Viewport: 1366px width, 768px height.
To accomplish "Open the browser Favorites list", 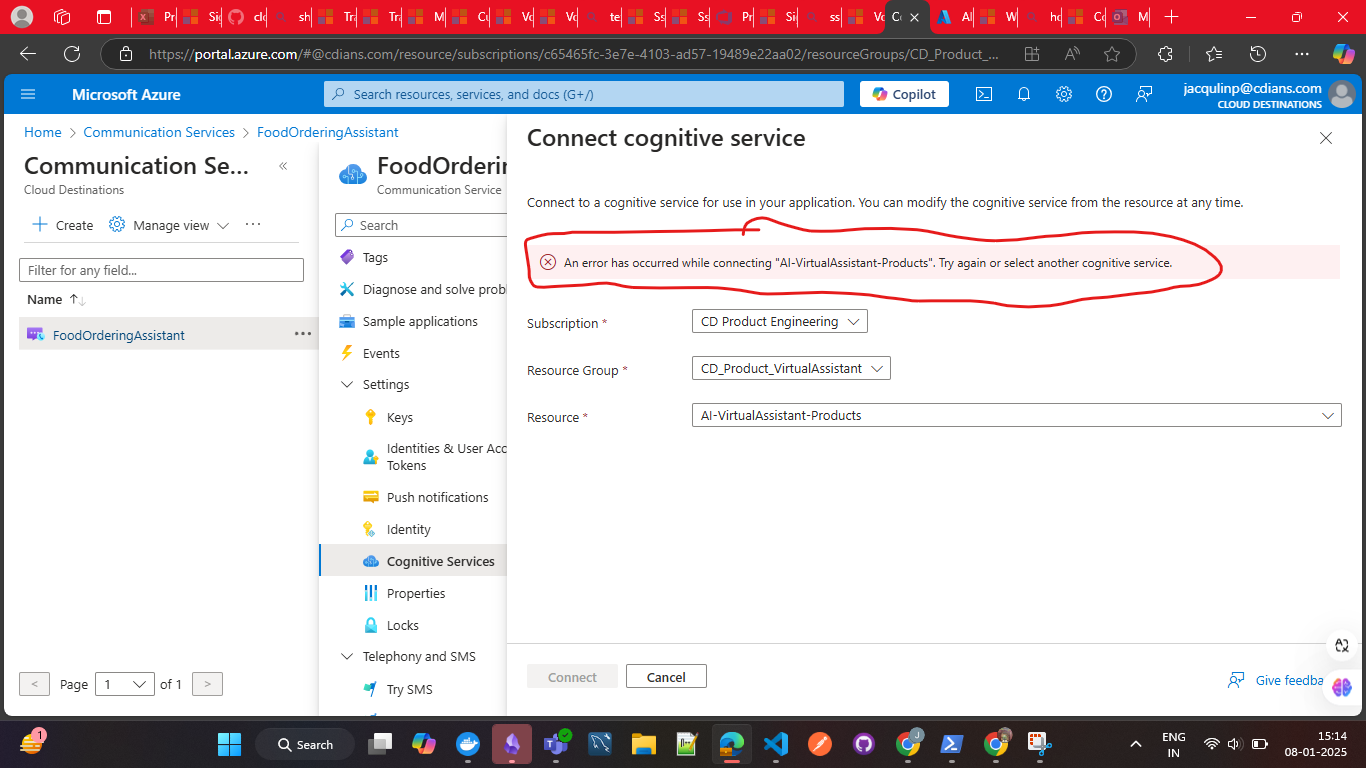I will (x=1214, y=54).
